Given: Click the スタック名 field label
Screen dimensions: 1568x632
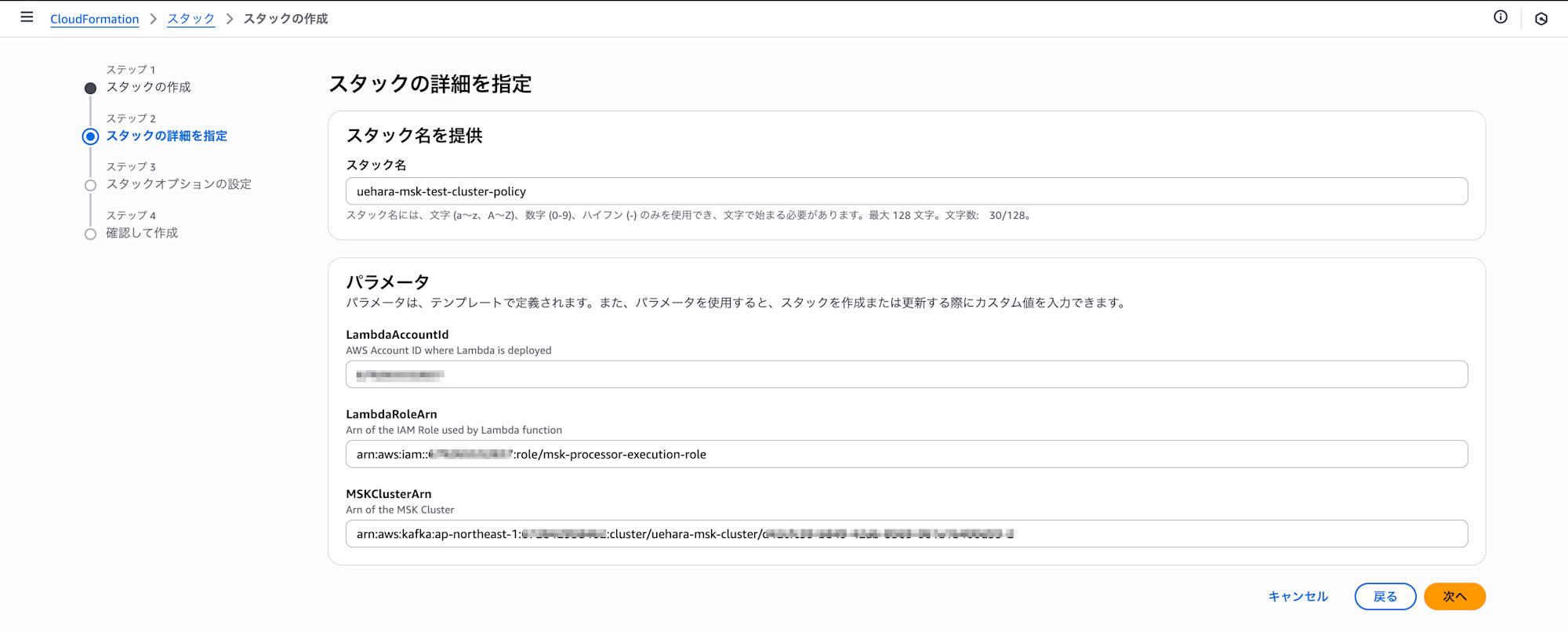Looking at the screenshot, I should tap(376, 165).
